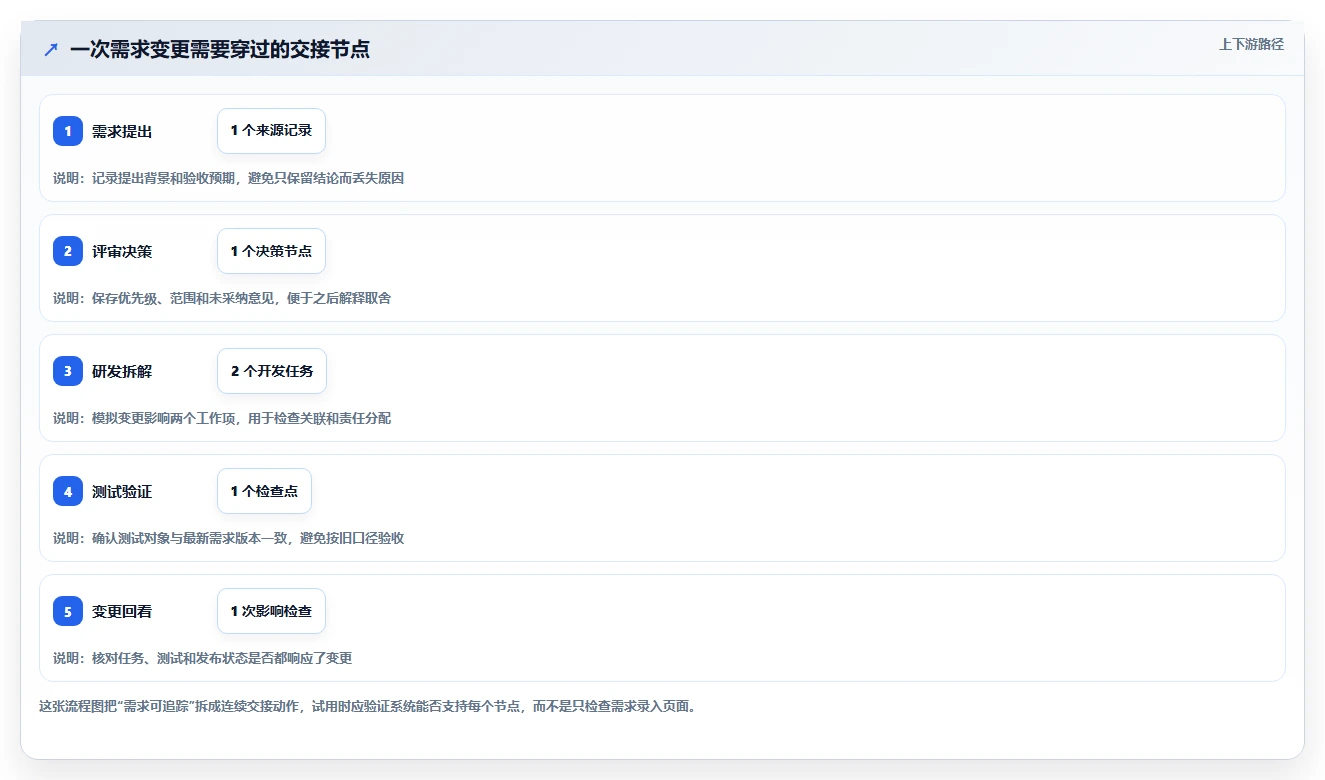Open the 1 个检查点 chip
The height and width of the screenshot is (780, 1325).
tap(264, 491)
